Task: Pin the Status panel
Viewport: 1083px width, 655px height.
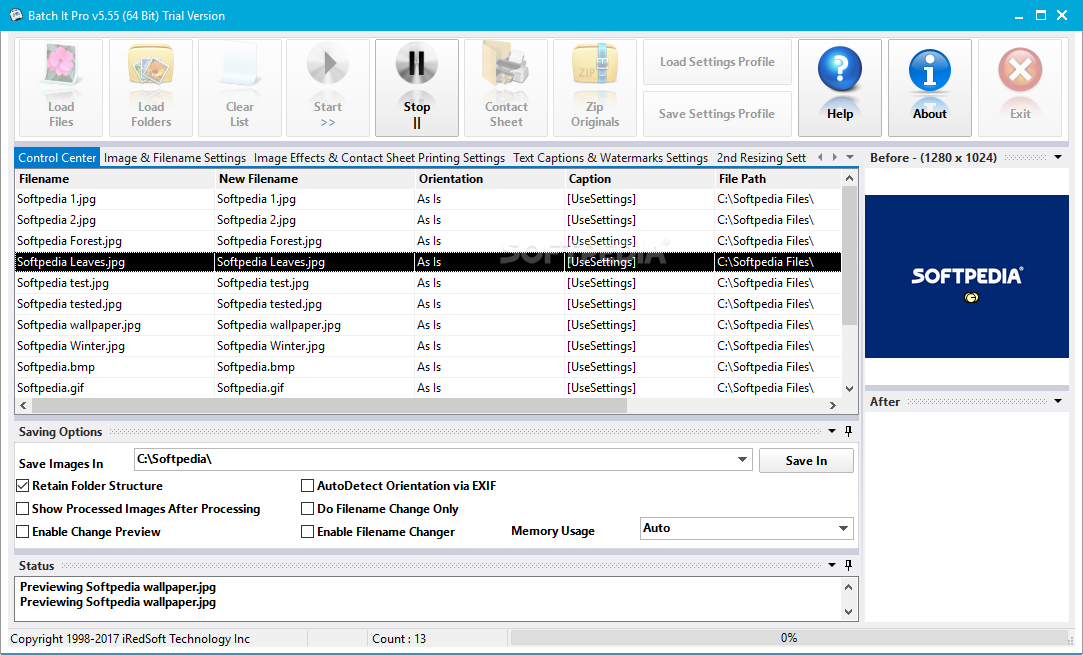Action: pyautogui.click(x=848, y=565)
